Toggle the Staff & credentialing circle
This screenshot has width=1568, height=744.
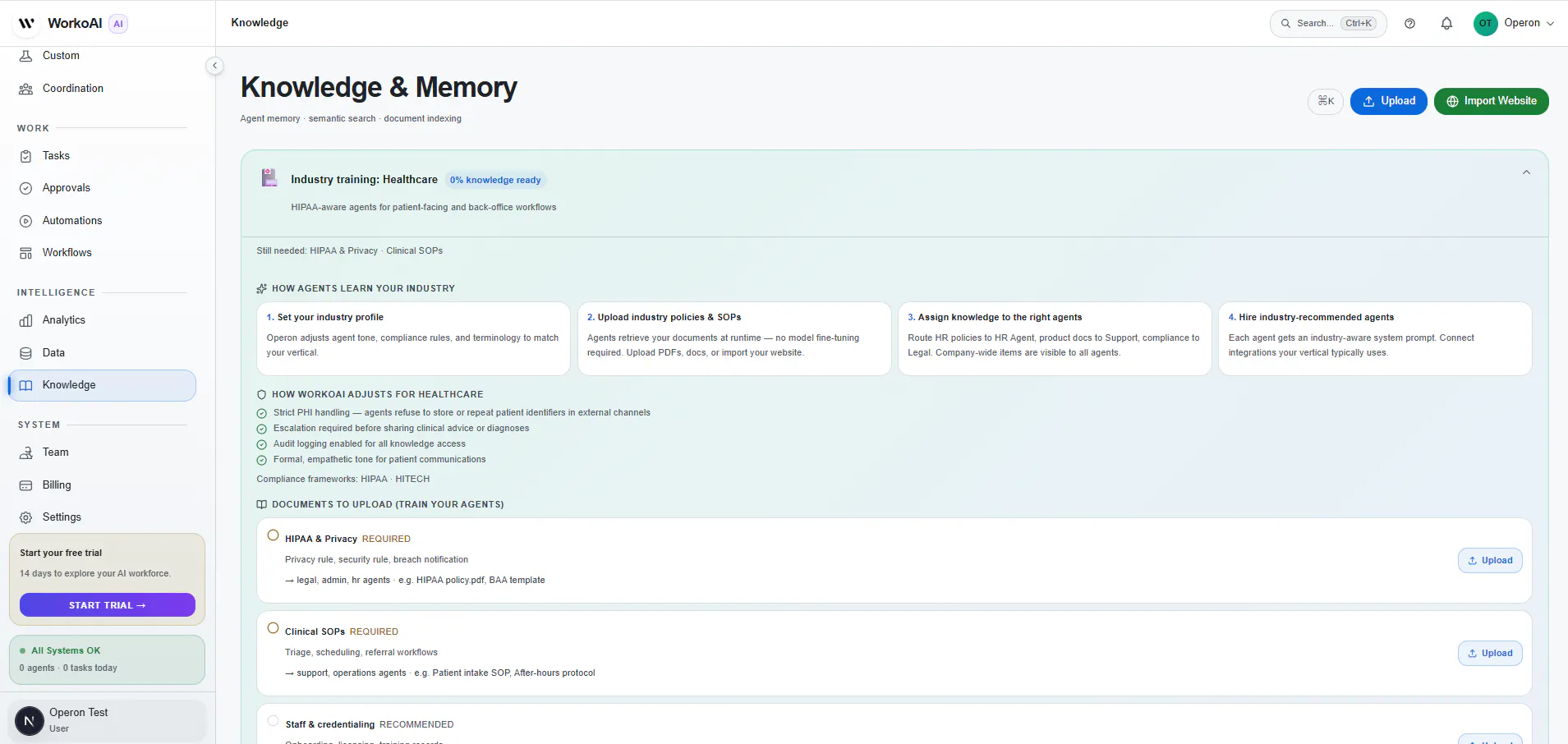coord(273,721)
